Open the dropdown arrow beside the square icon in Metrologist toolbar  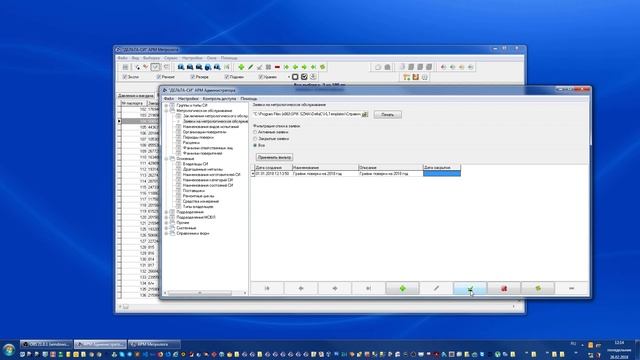tap(289, 77)
